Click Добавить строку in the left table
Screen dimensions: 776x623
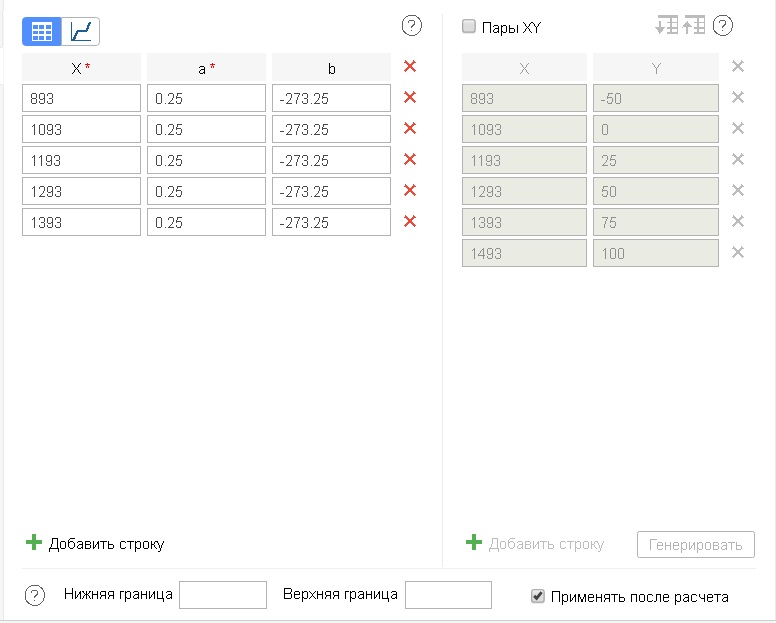[95, 544]
